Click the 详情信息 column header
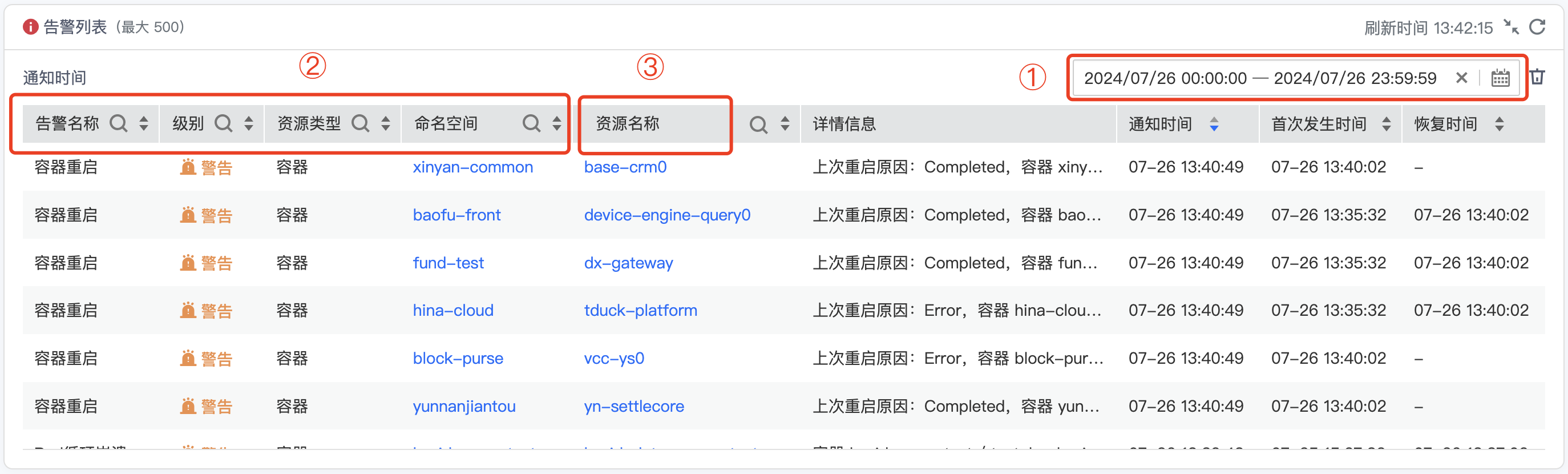The height and width of the screenshot is (474, 1568). pyautogui.click(x=844, y=124)
